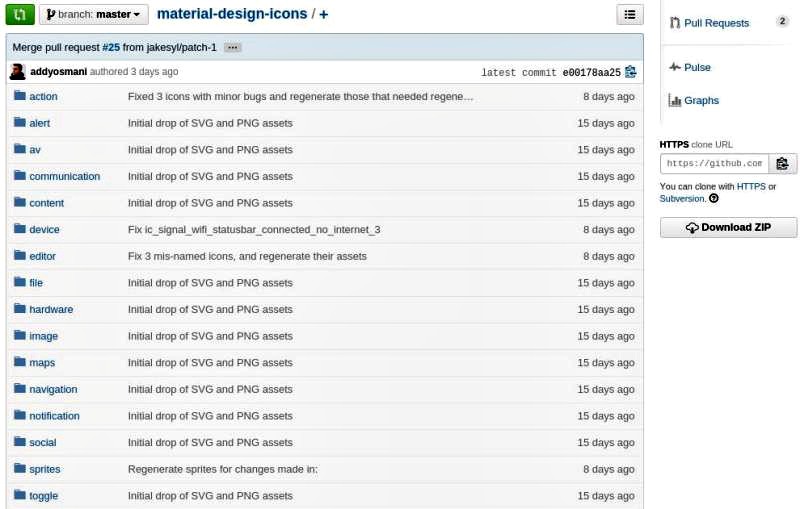Click the Graphs bar chart icon
This screenshot has height=509, width=800.
(674, 100)
